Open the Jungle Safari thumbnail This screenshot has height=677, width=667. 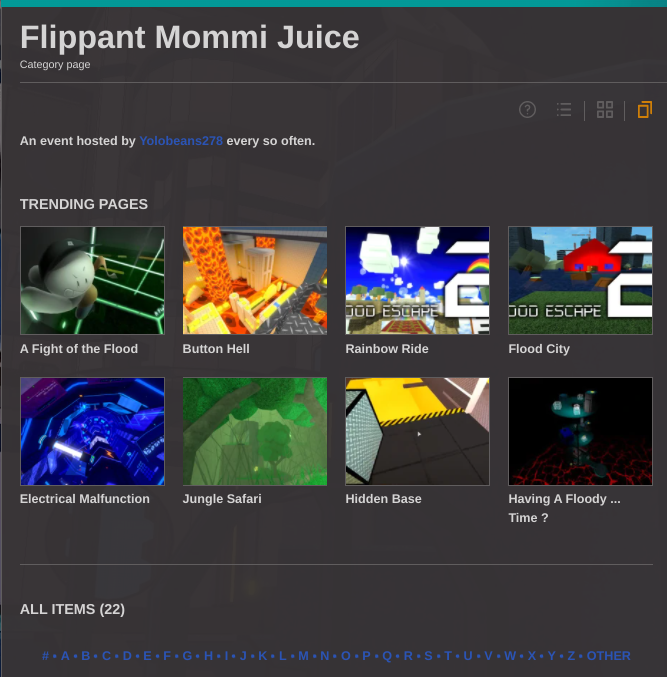click(x=255, y=431)
